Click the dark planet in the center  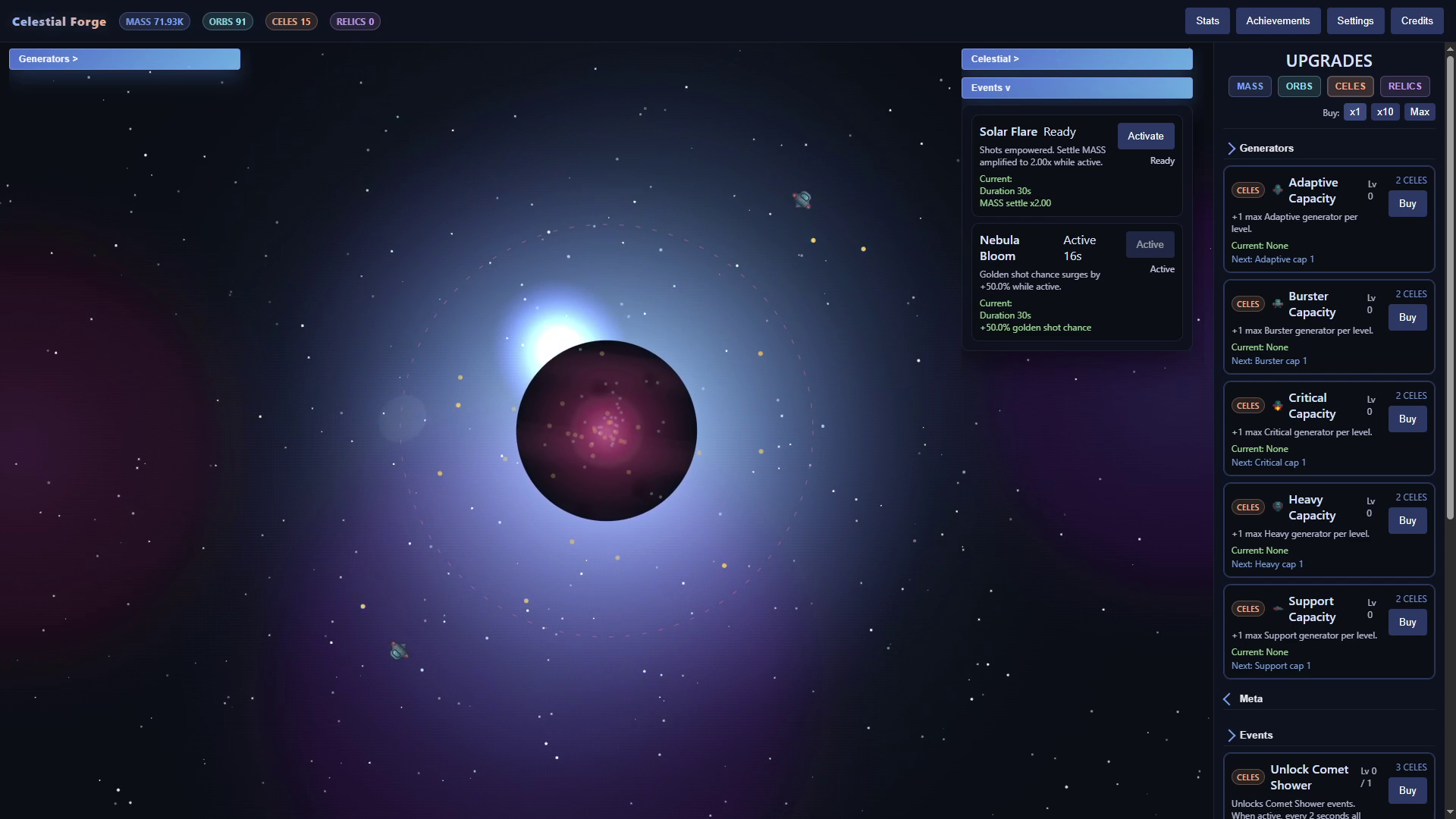[606, 431]
